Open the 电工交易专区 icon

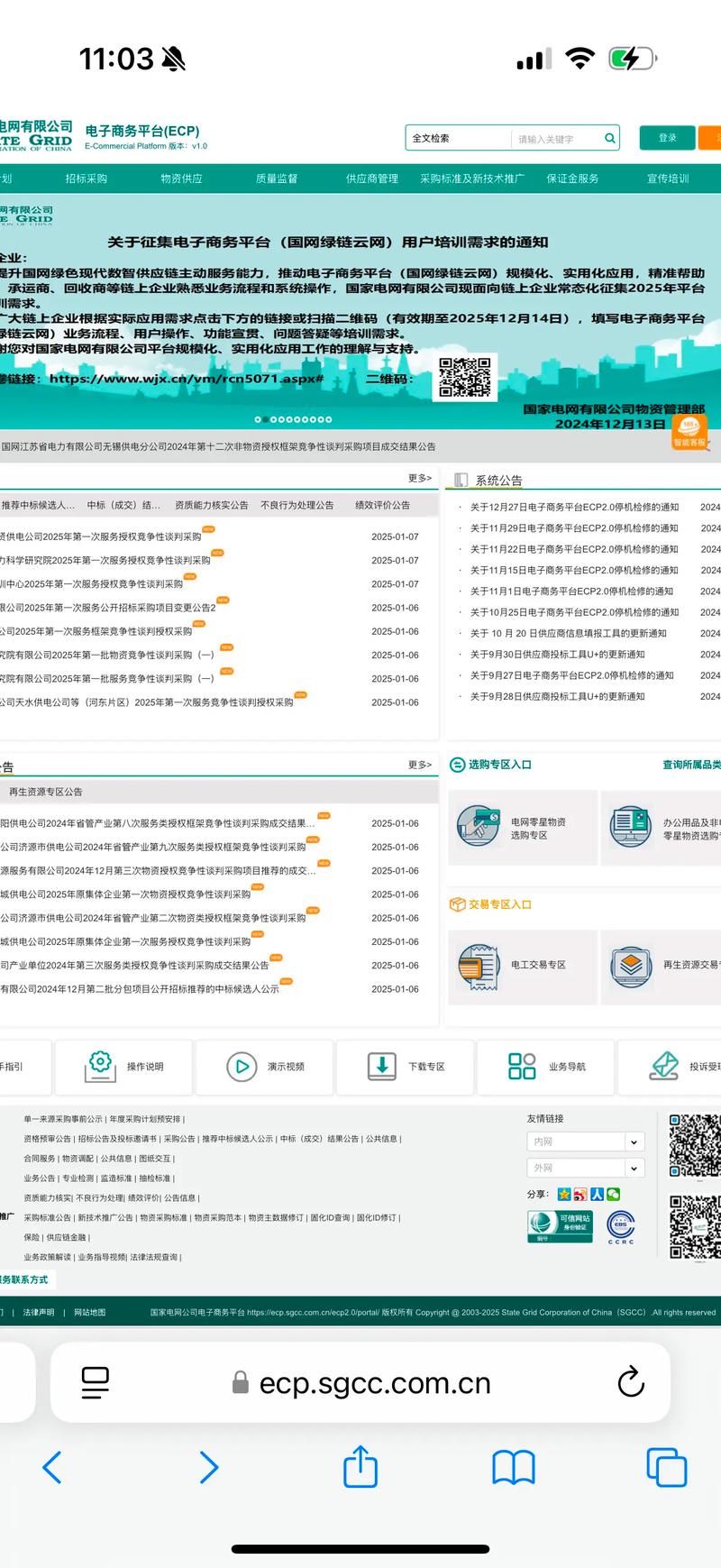tap(479, 966)
